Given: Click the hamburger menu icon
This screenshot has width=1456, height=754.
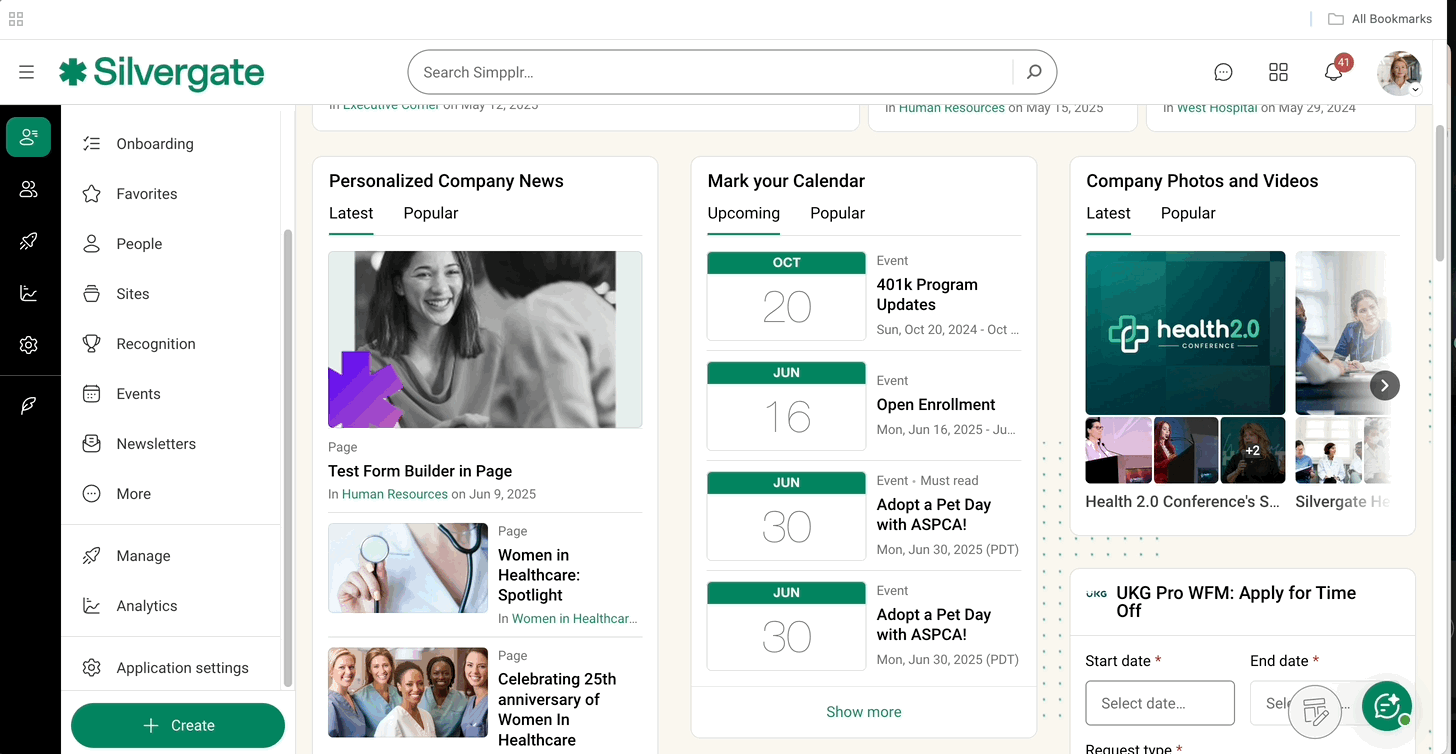Looking at the screenshot, I should [26, 72].
